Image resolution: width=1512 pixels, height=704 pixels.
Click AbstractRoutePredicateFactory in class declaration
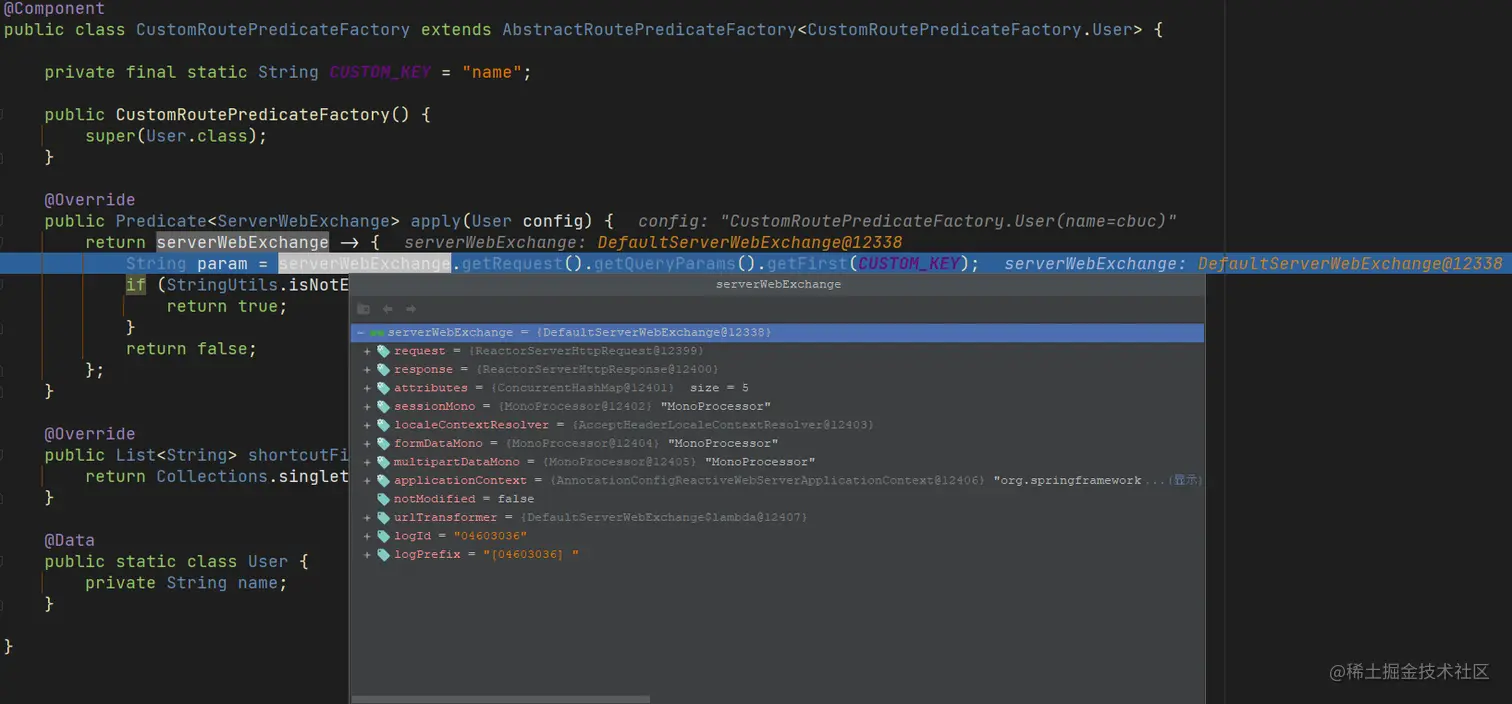click(649, 30)
